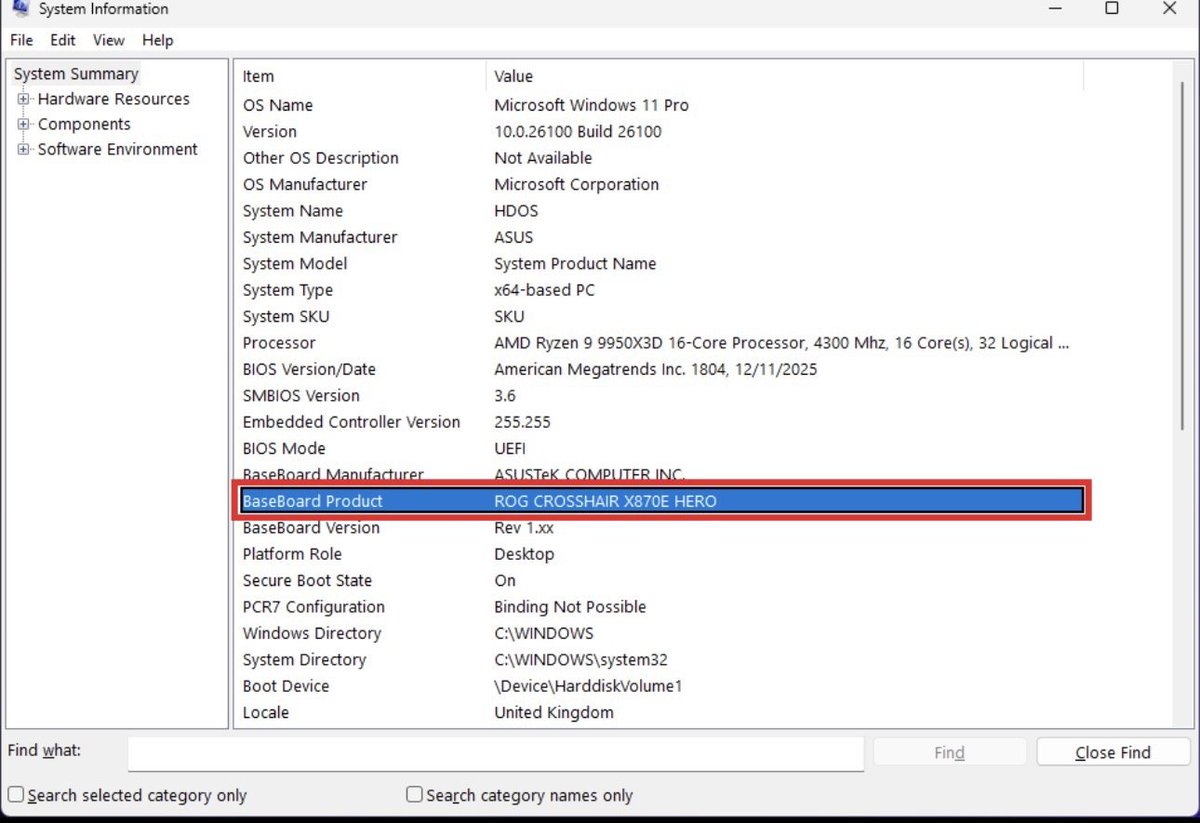Select the Platform Role row
Screen dimensions: 1200x823
coord(662,554)
